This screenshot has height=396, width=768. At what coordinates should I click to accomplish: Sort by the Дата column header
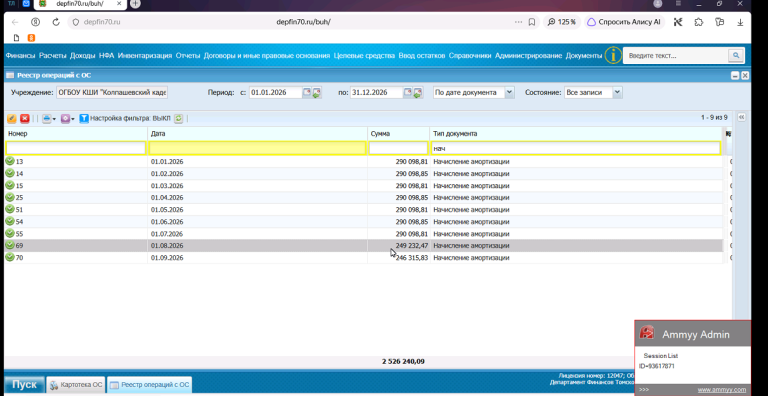(257, 134)
